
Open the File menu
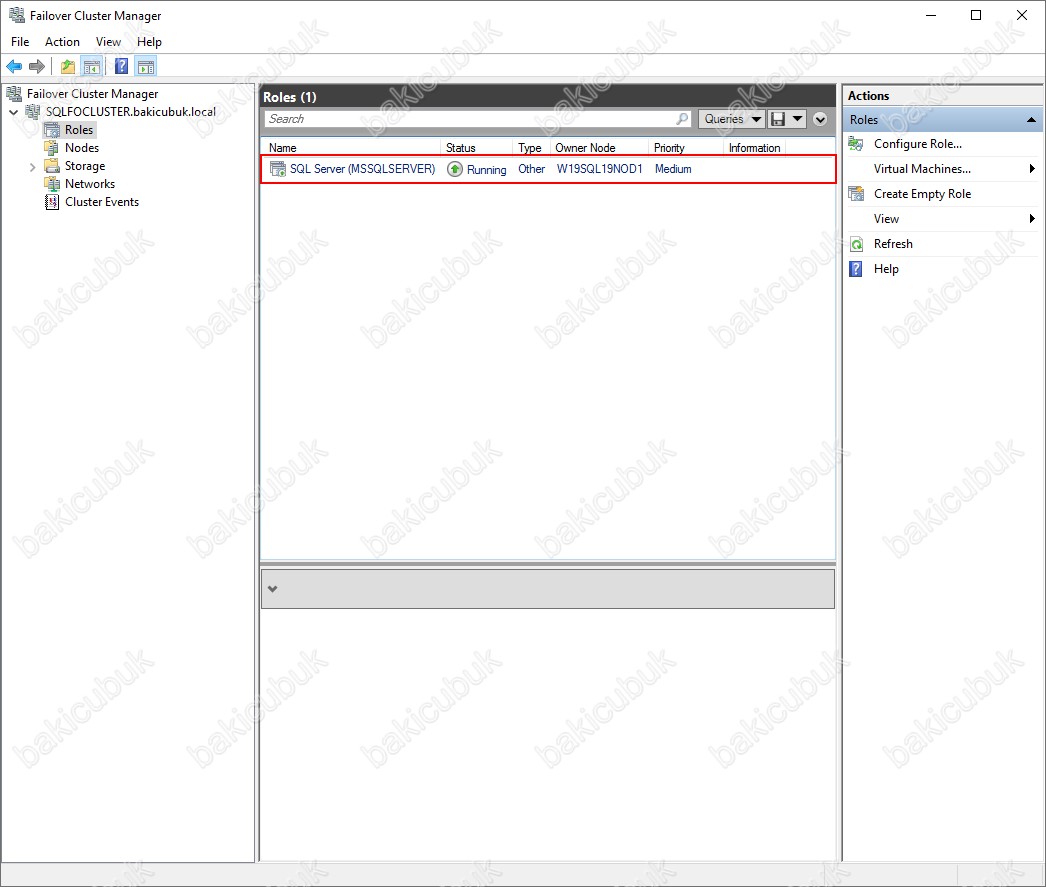click(20, 41)
